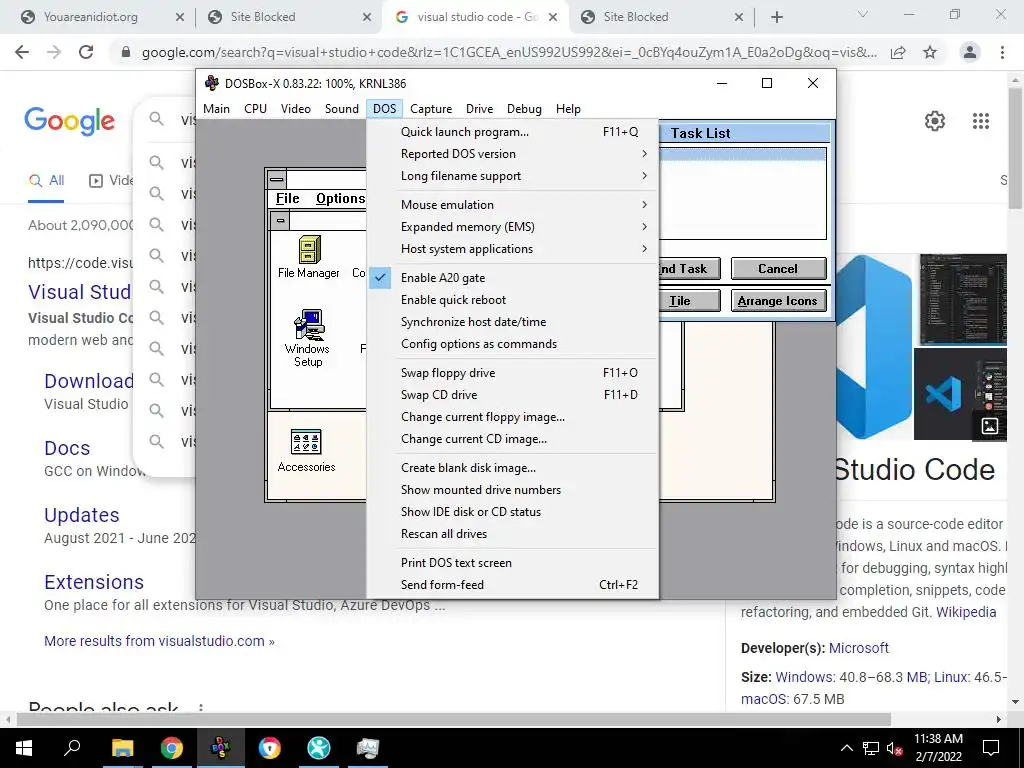Toggle Synchronize host date/time
Screen dimensions: 1024x768
click(x=513, y=322)
